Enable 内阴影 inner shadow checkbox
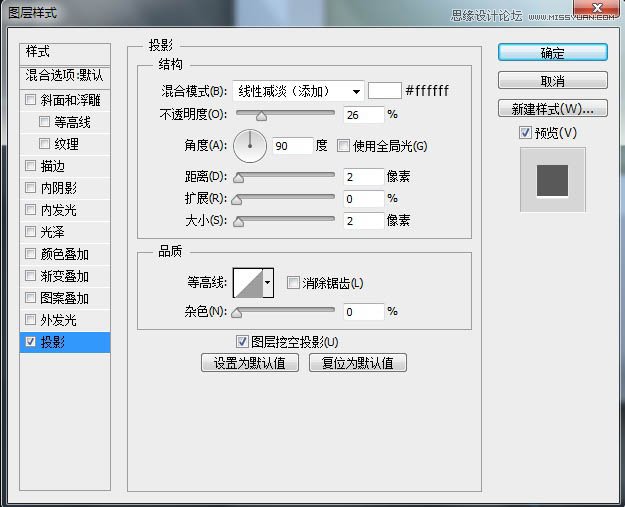The image size is (625, 507). [x=30, y=187]
